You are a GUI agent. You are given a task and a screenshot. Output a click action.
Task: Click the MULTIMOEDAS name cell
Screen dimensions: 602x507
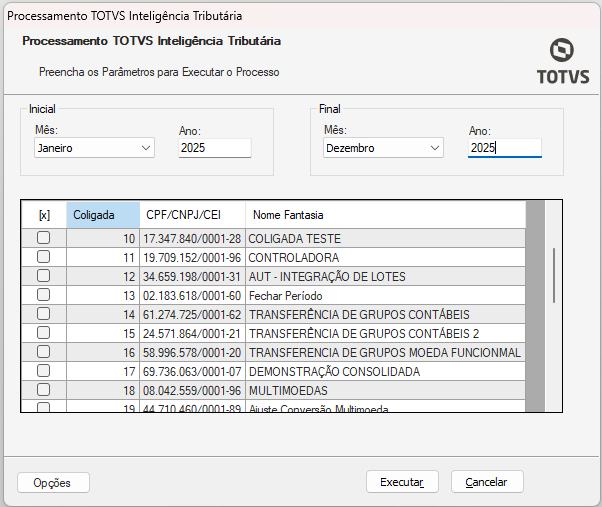tap(385, 390)
